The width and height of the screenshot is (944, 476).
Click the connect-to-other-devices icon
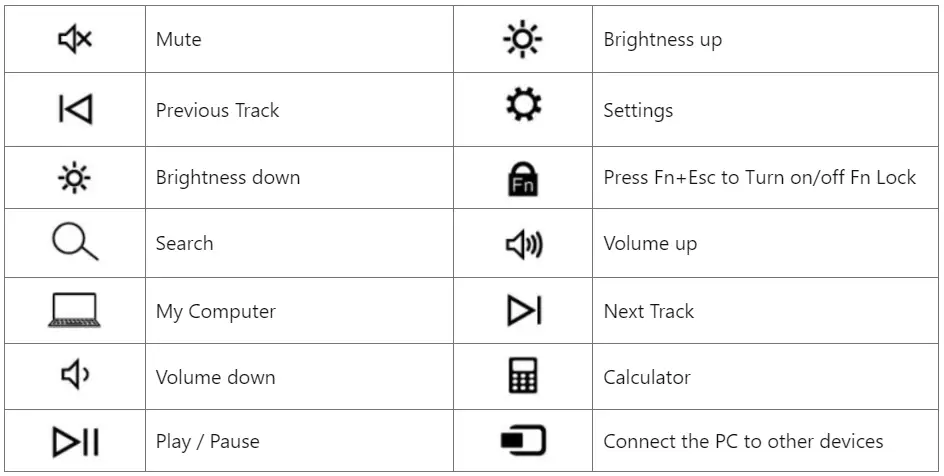[x=523, y=441]
